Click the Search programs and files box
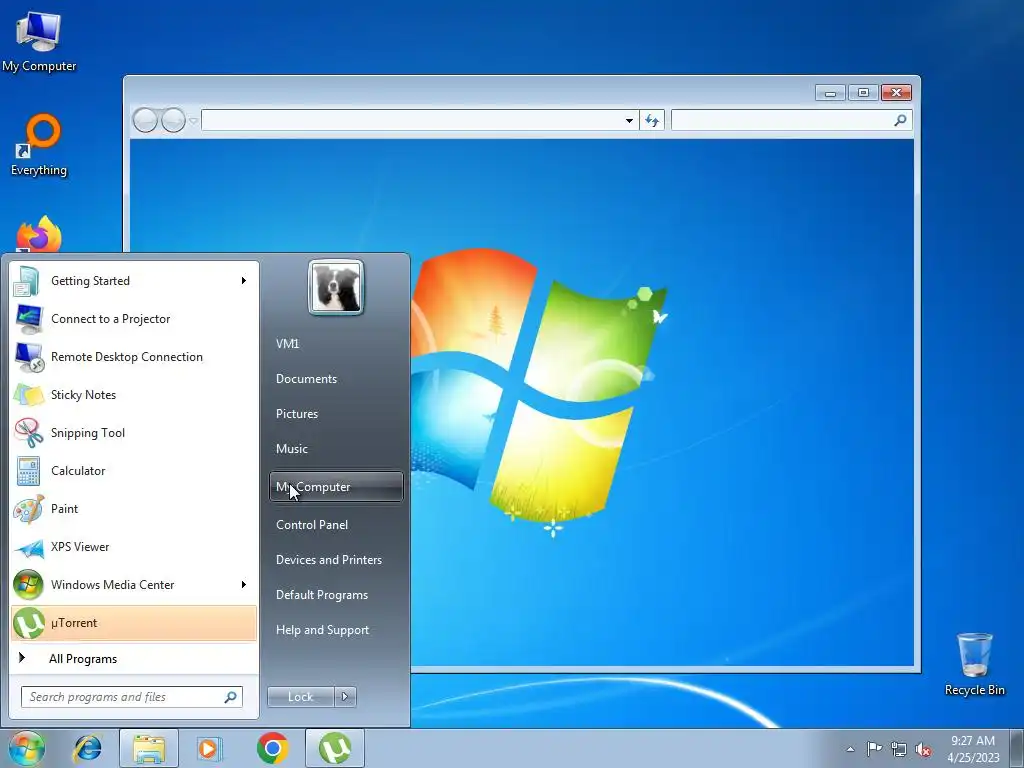The width and height of the screenshot is (1024, 768). [132, 697]
